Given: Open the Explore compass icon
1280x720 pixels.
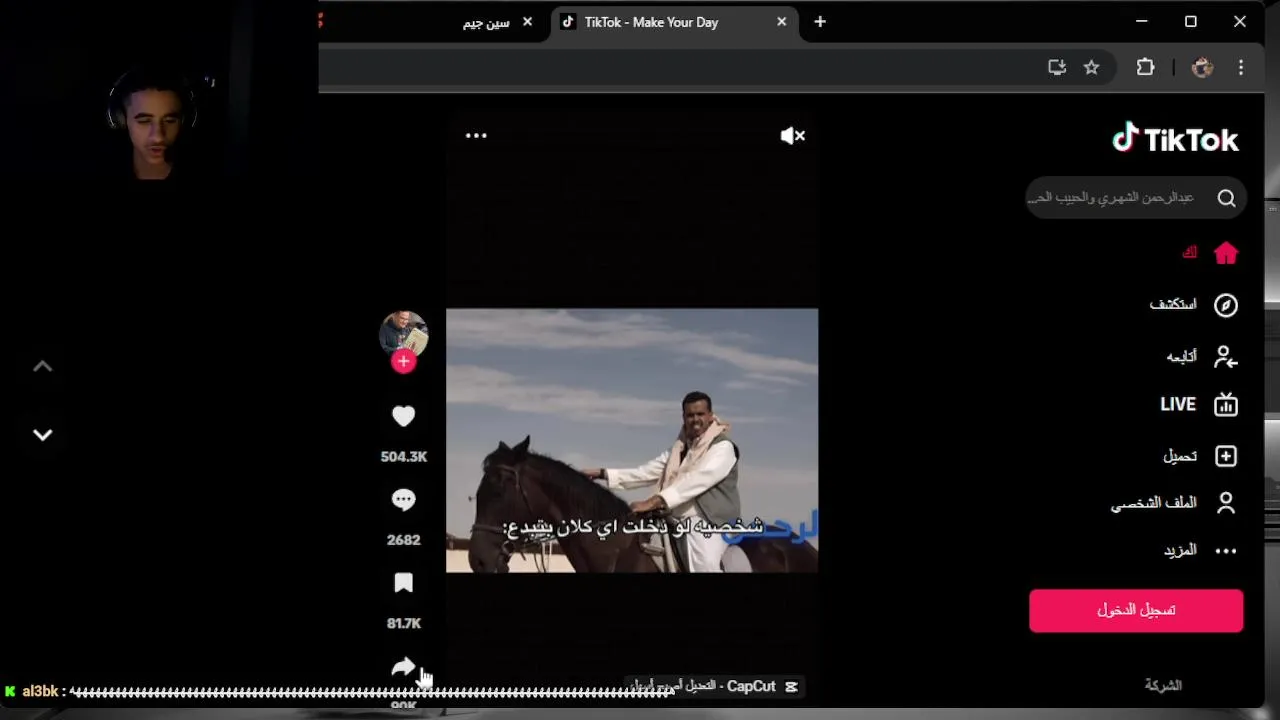Looking at the screenshot, I should click(x=1226, y=305).
